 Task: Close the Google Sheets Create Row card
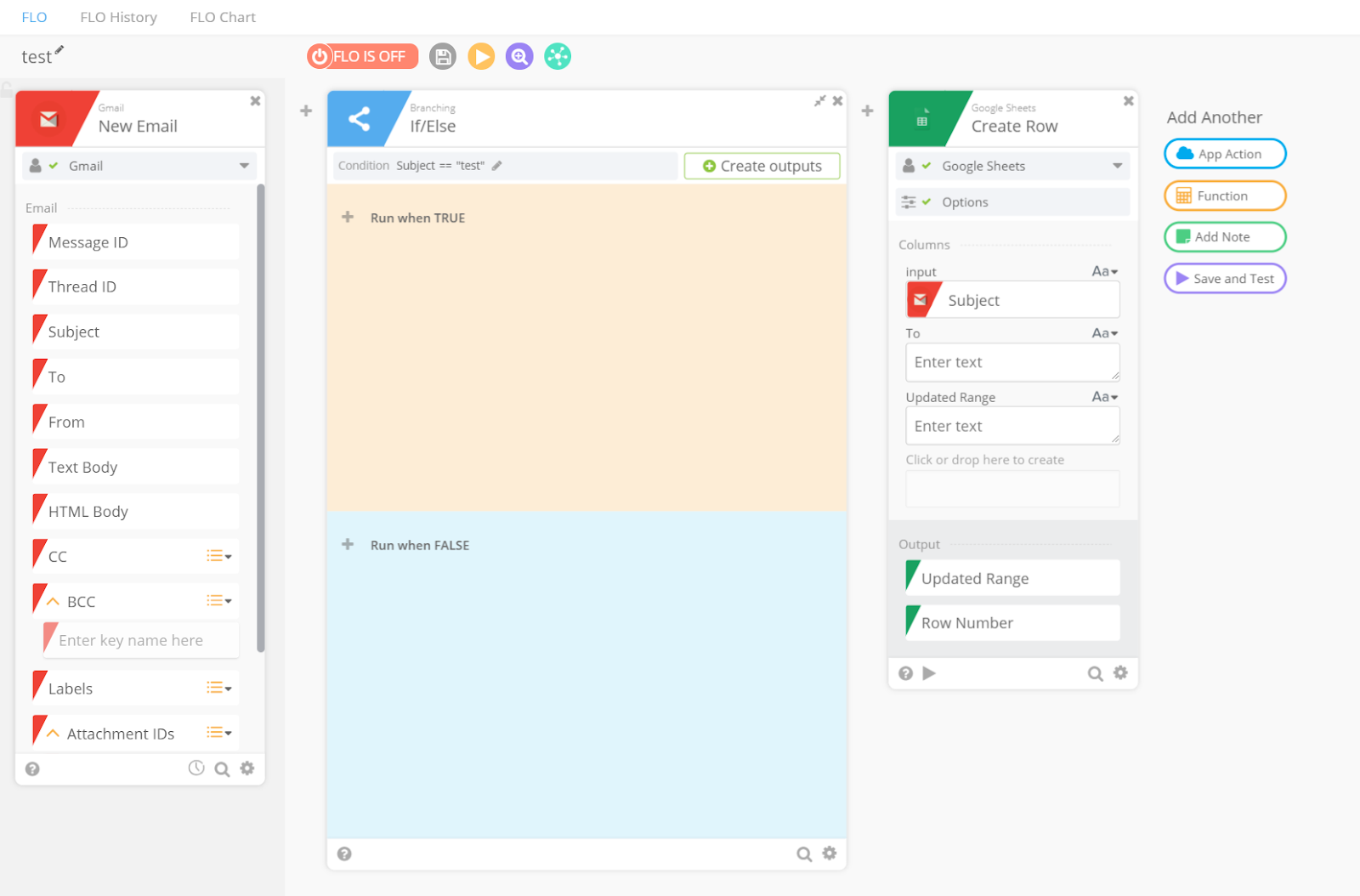[1129, 101]
